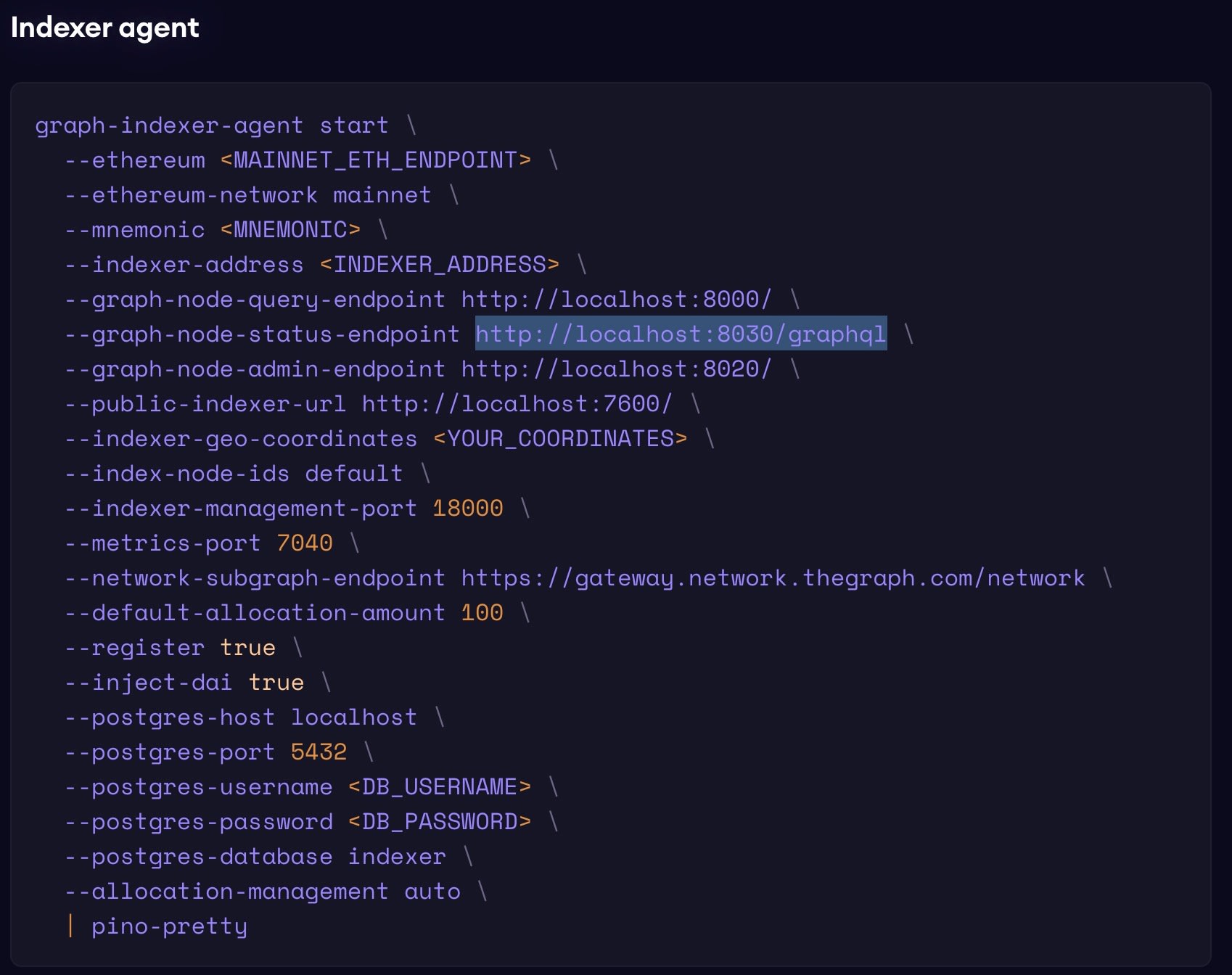This screenshot has height=975, width=1232.
Task: Click highlighted http://localhost:8030/graphql URL
Action: click(x=681, y=334)
